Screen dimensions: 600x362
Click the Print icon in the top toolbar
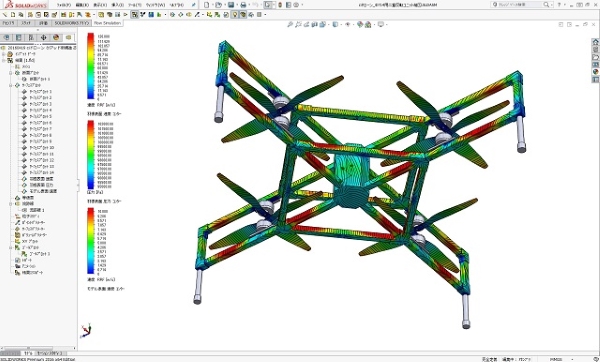point(243,5)
